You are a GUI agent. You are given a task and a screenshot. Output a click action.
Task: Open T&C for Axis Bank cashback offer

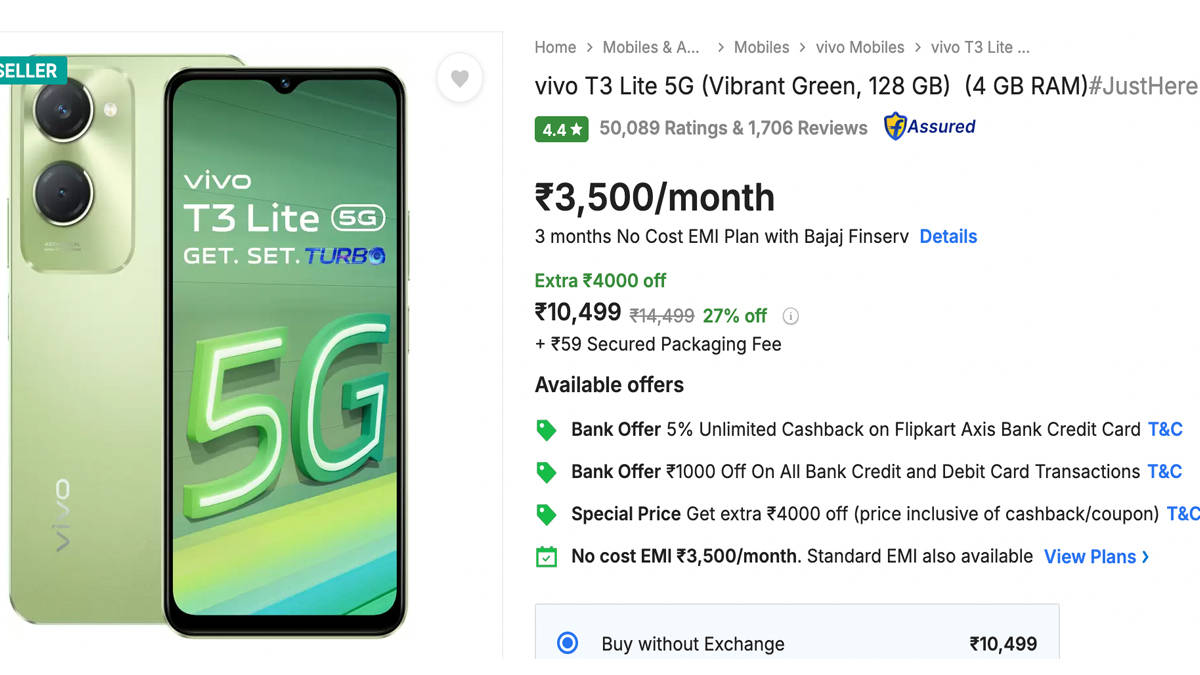click(x=1165, y=430)
